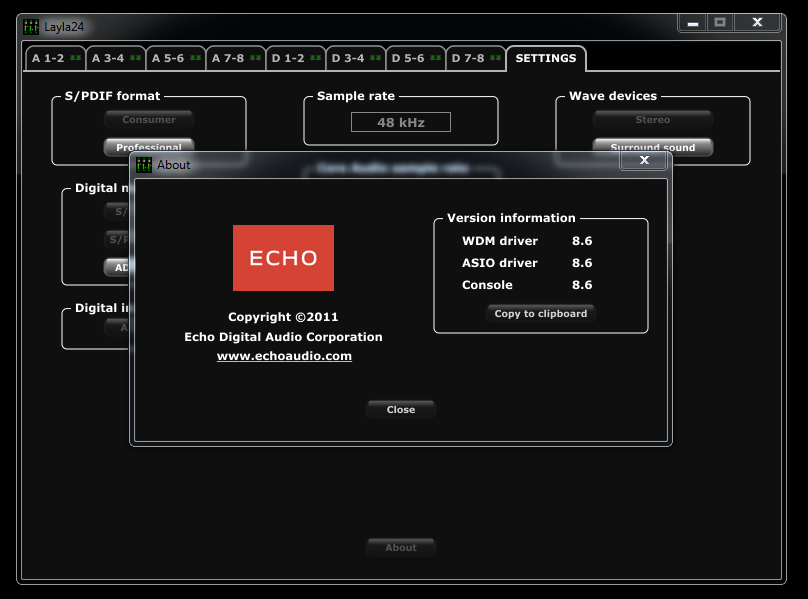The width and height of the screenshot is (808, 599).
Task: Click the About dialog mixer icon
Action: pos(144,165)
